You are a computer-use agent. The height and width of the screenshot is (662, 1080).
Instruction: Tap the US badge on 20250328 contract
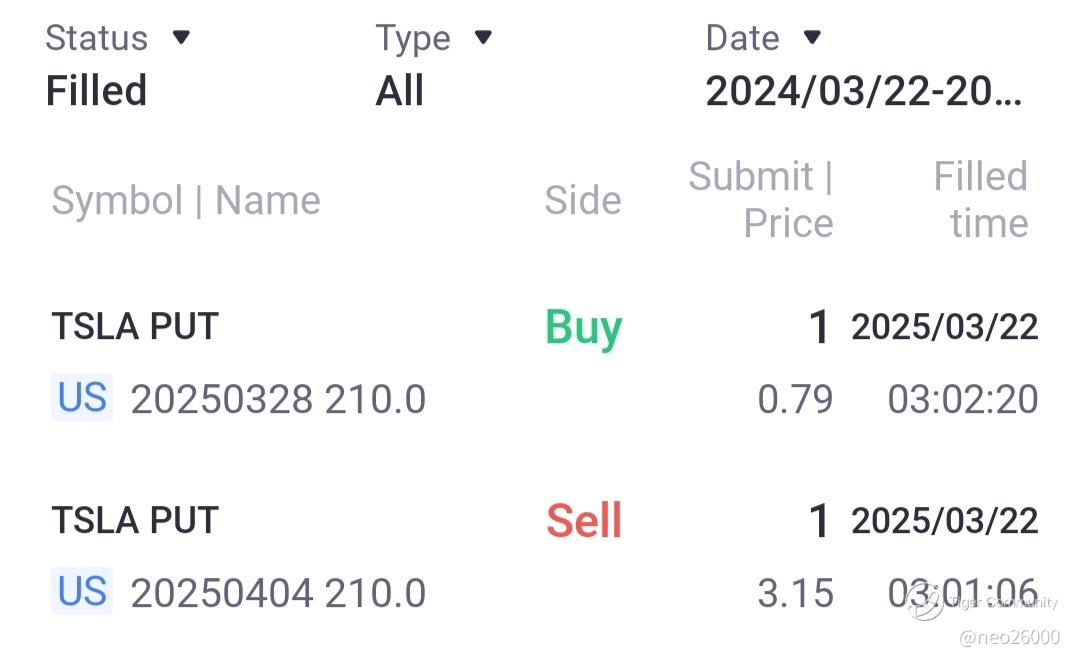tap(82, 398)
